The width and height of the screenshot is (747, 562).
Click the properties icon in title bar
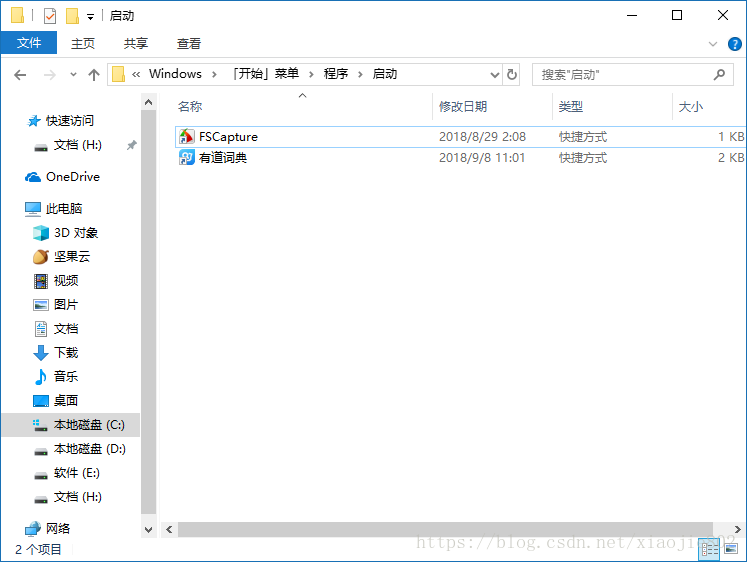click(50, 16)
